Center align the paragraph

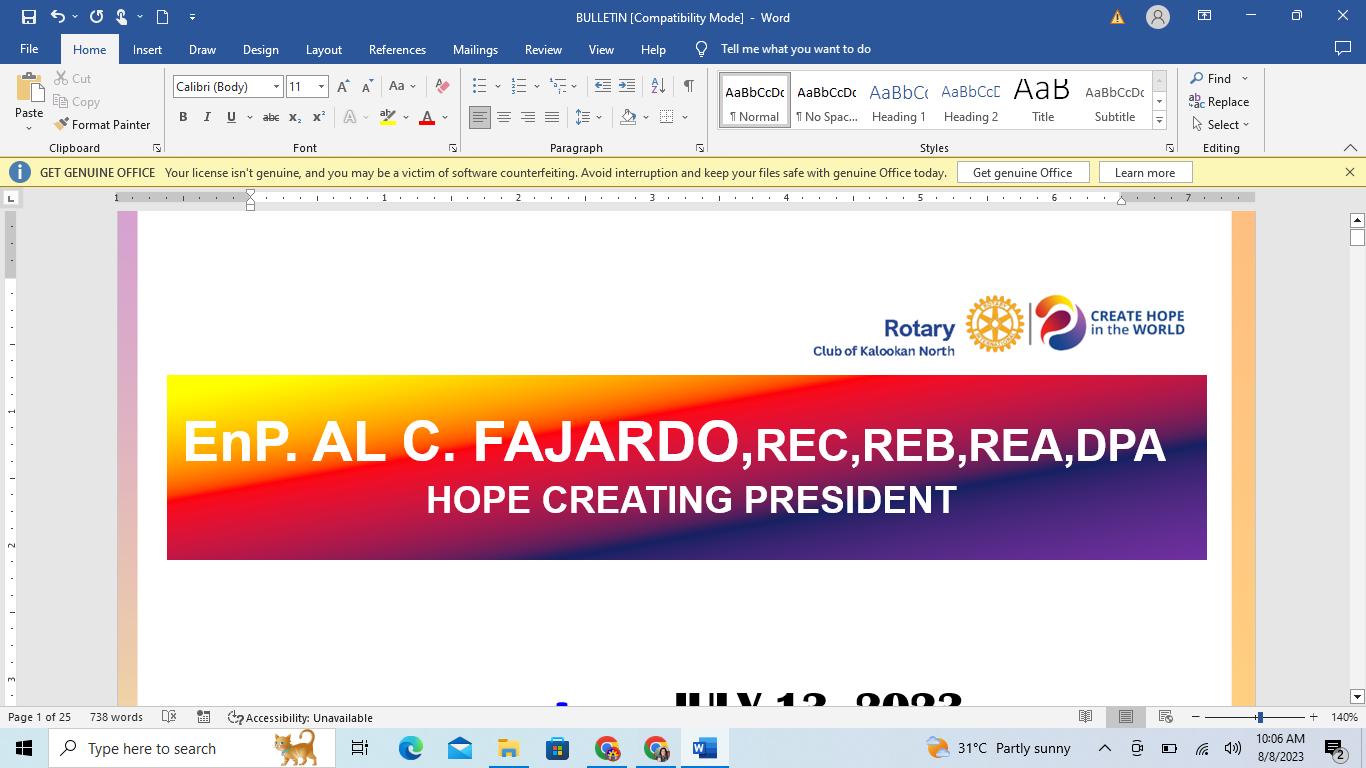[x=504, y=117]
